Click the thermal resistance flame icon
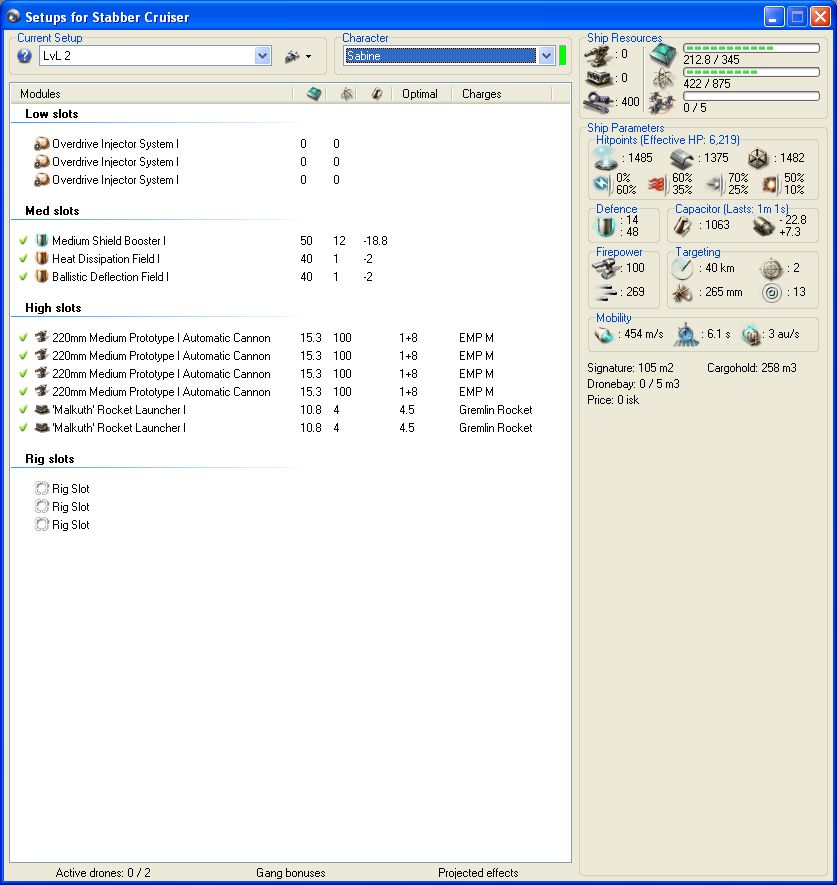Image resolution: width=837 pixels, height=885 pixels. click(658, 184)
